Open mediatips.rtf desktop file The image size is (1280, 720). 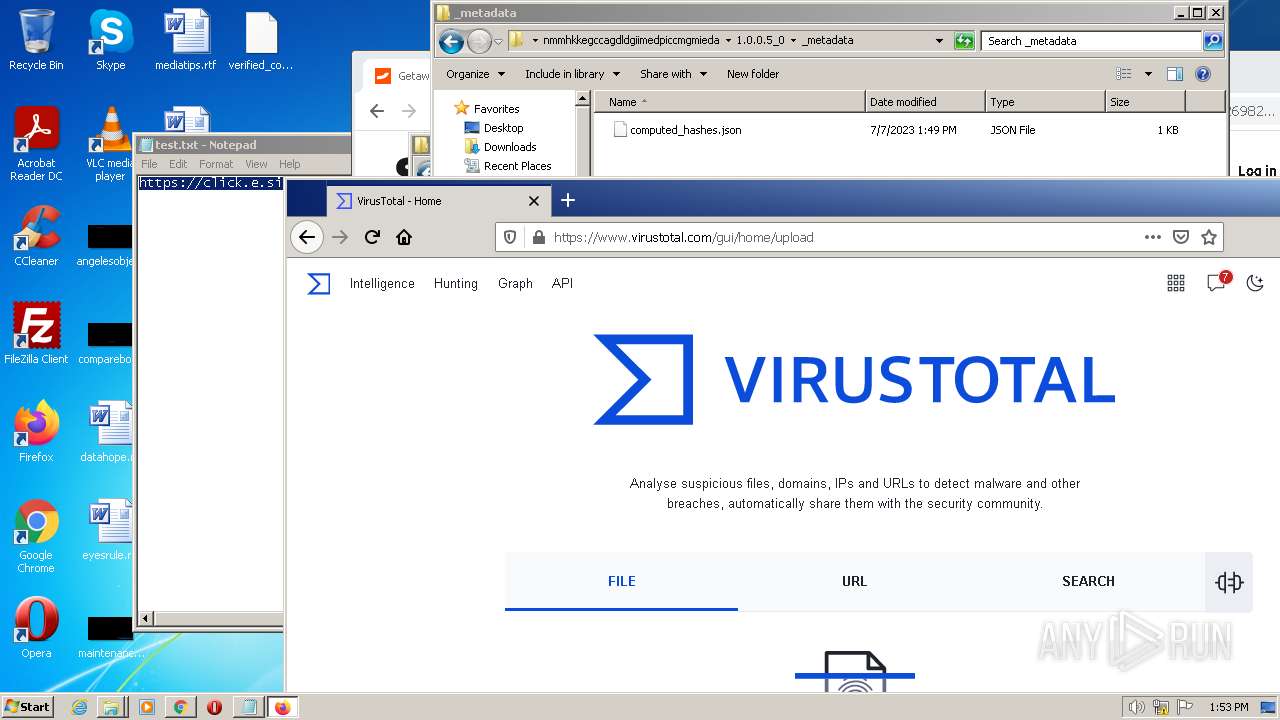coord(185,40)
